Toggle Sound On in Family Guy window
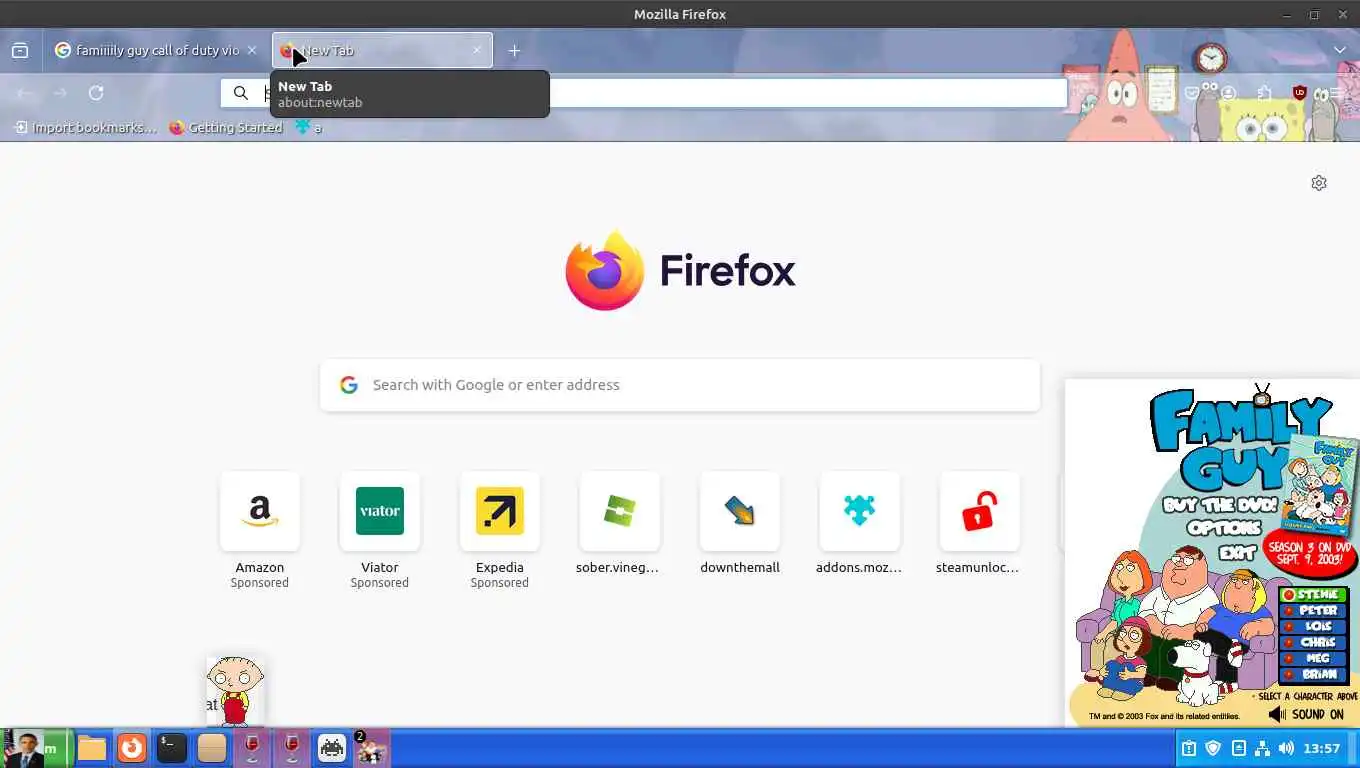1360x768 pixels. (1306, 714)
